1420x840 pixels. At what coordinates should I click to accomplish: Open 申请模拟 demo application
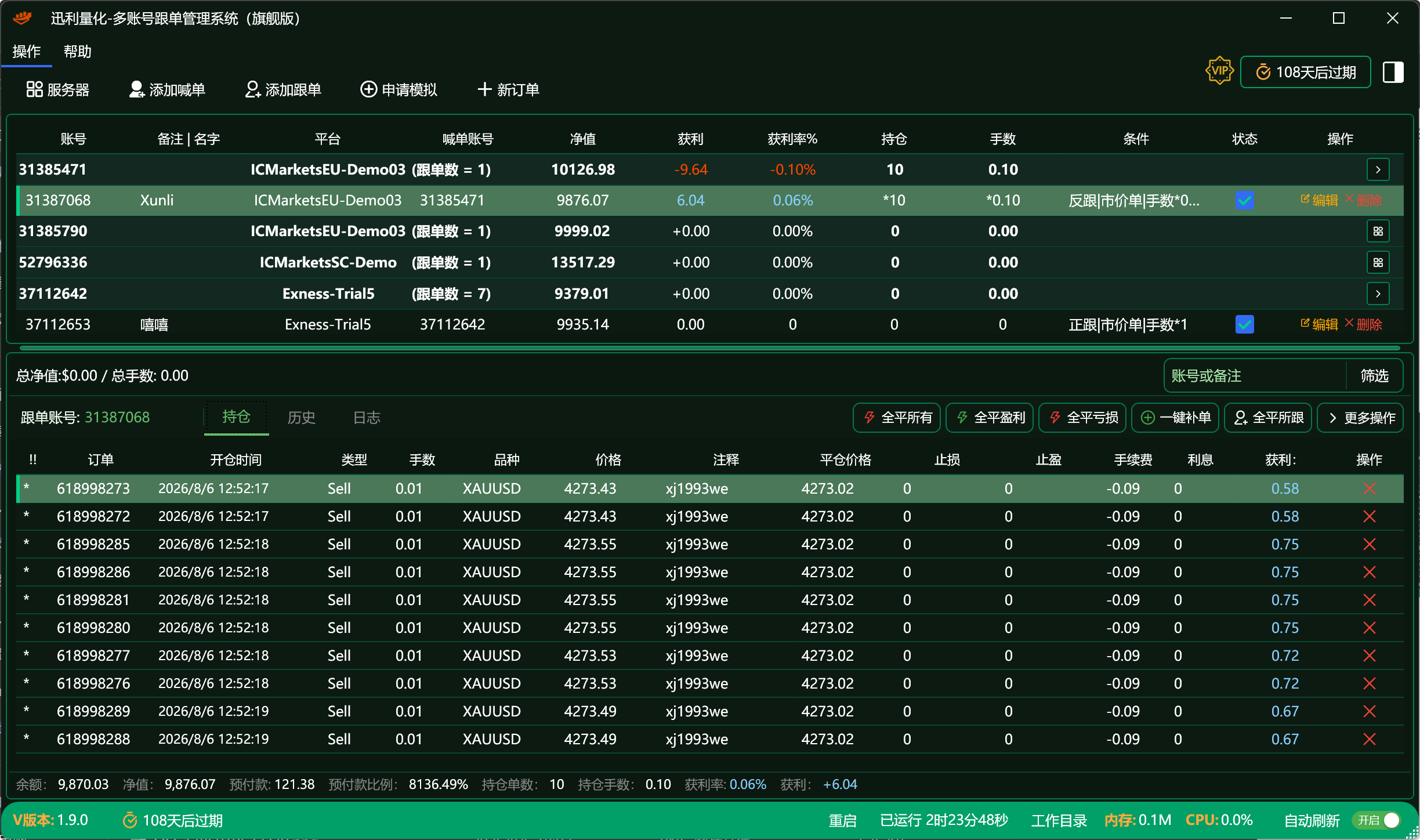[x=399, y=89]
